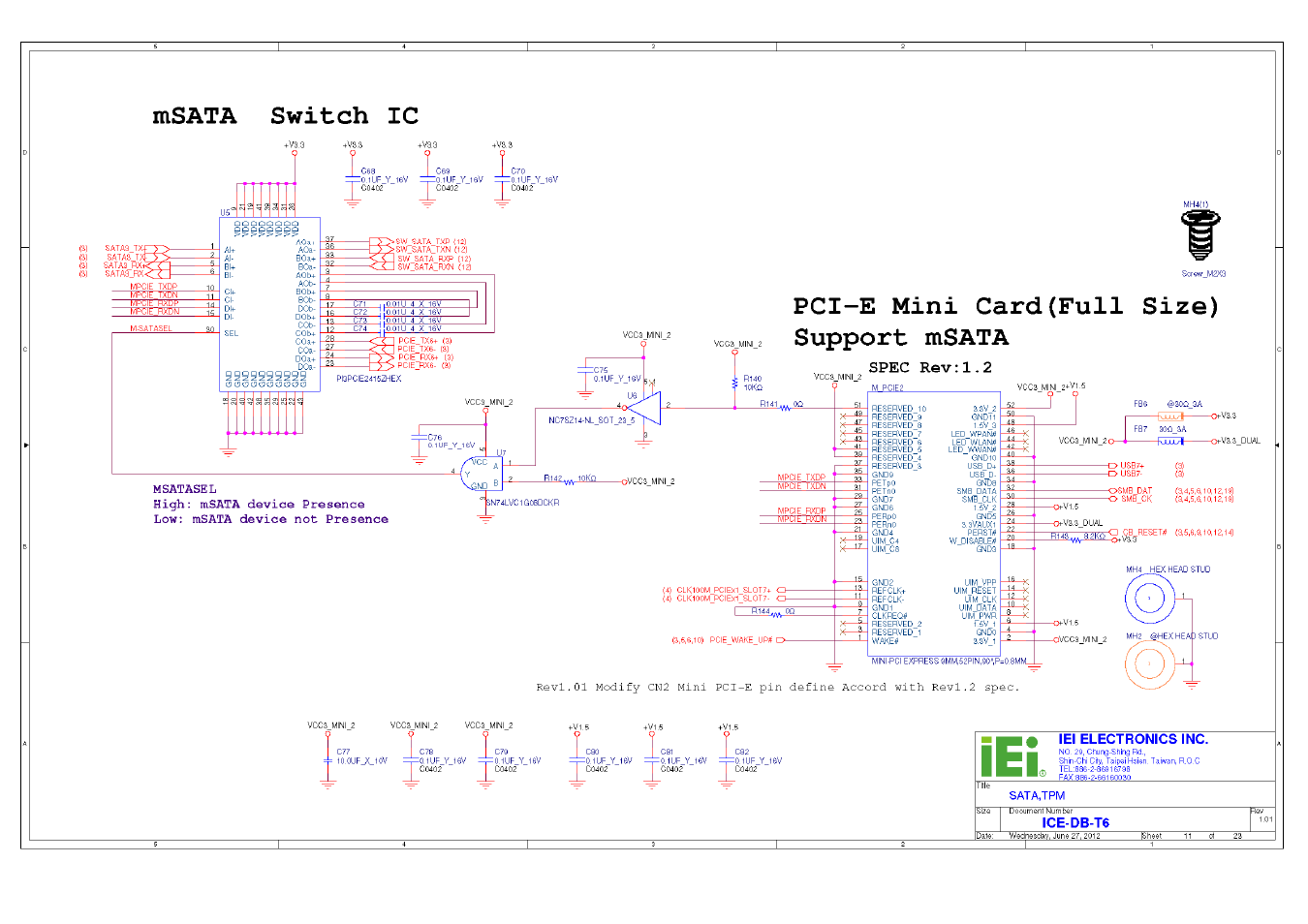Click capacitor C80 symbol

(x=577, y=760)
